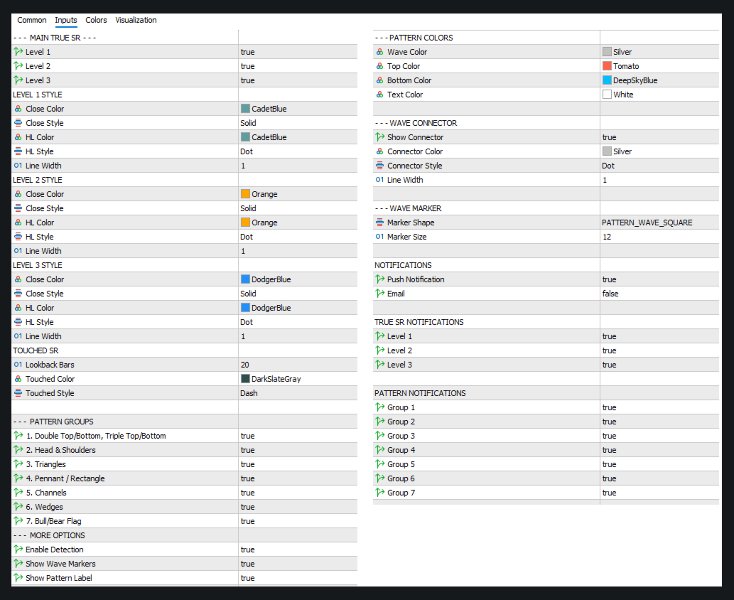The height and width of the screenshot is (600, 734).
Task: Click the style icon of Level 3 HL Style
Action: 18,322
